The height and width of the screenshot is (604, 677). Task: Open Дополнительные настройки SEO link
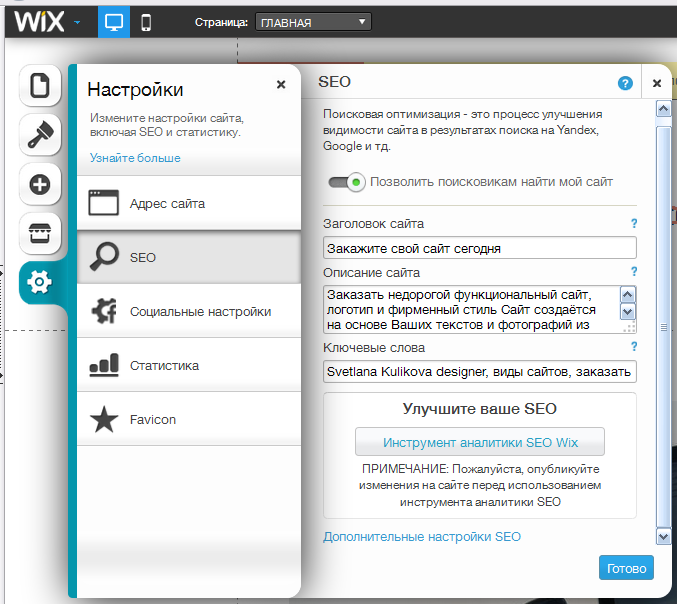tap(422, 537)
